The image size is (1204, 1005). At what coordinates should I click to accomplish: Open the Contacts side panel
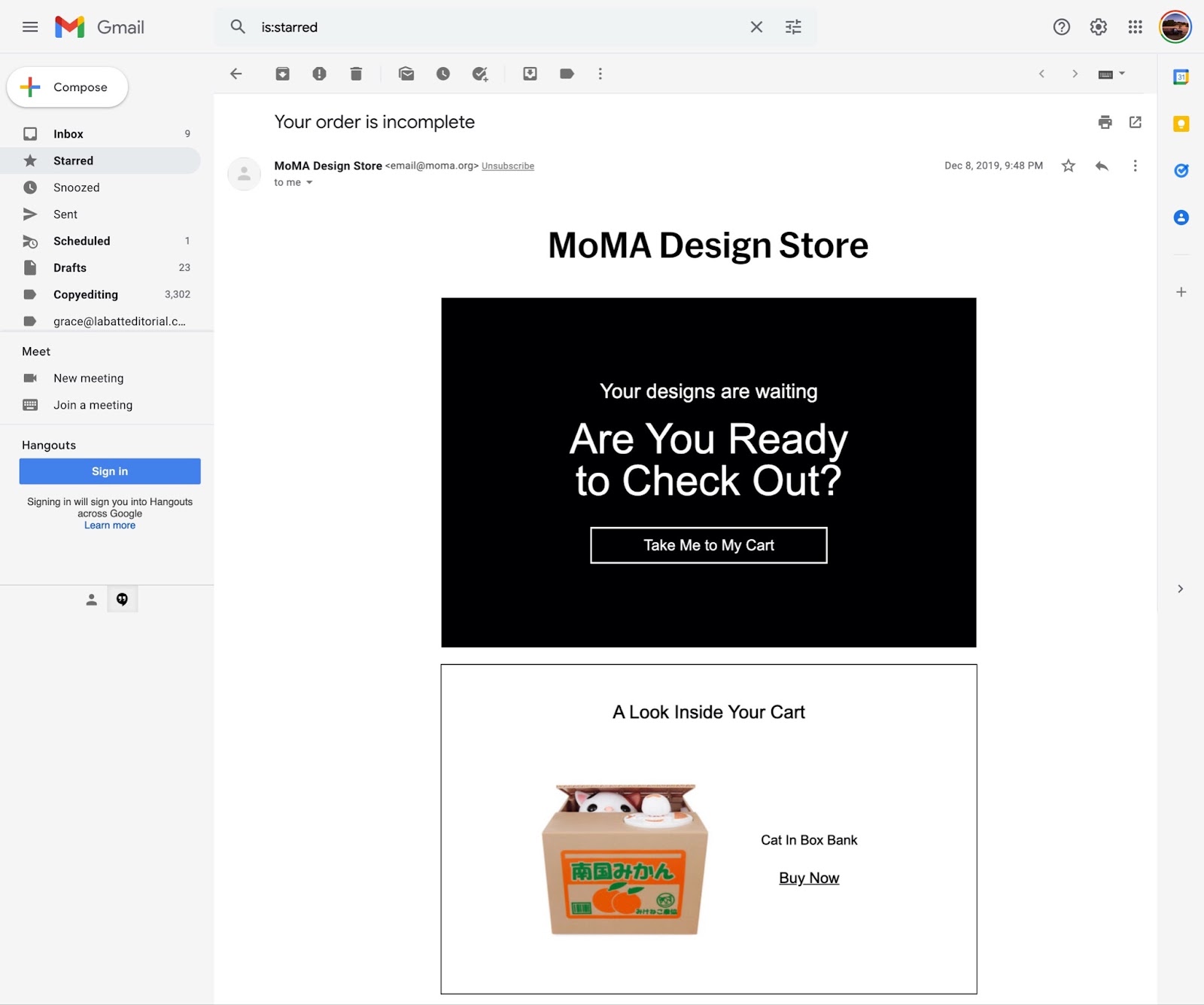pos(1181,218)
